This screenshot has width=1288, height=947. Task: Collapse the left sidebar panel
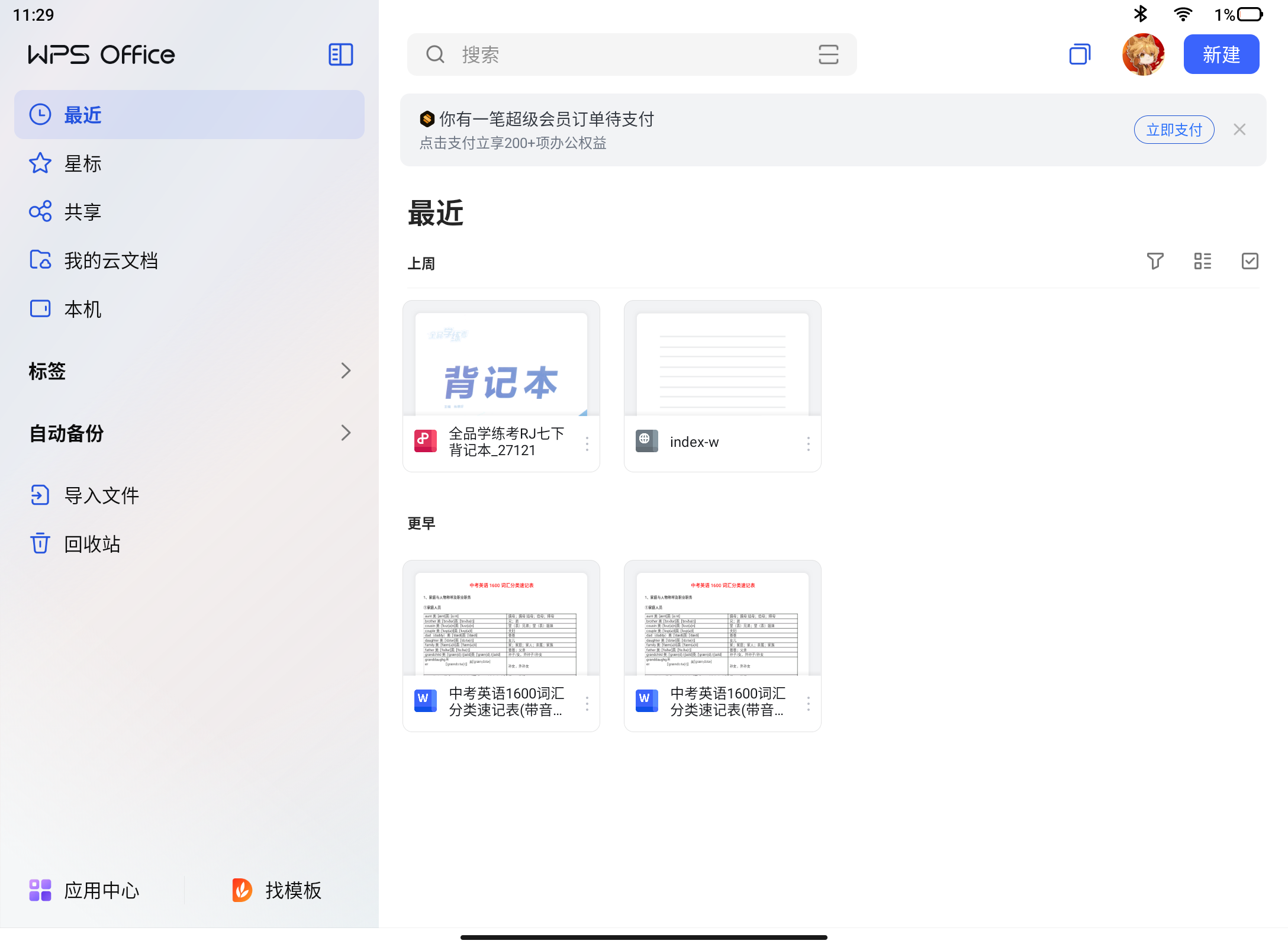340,54
